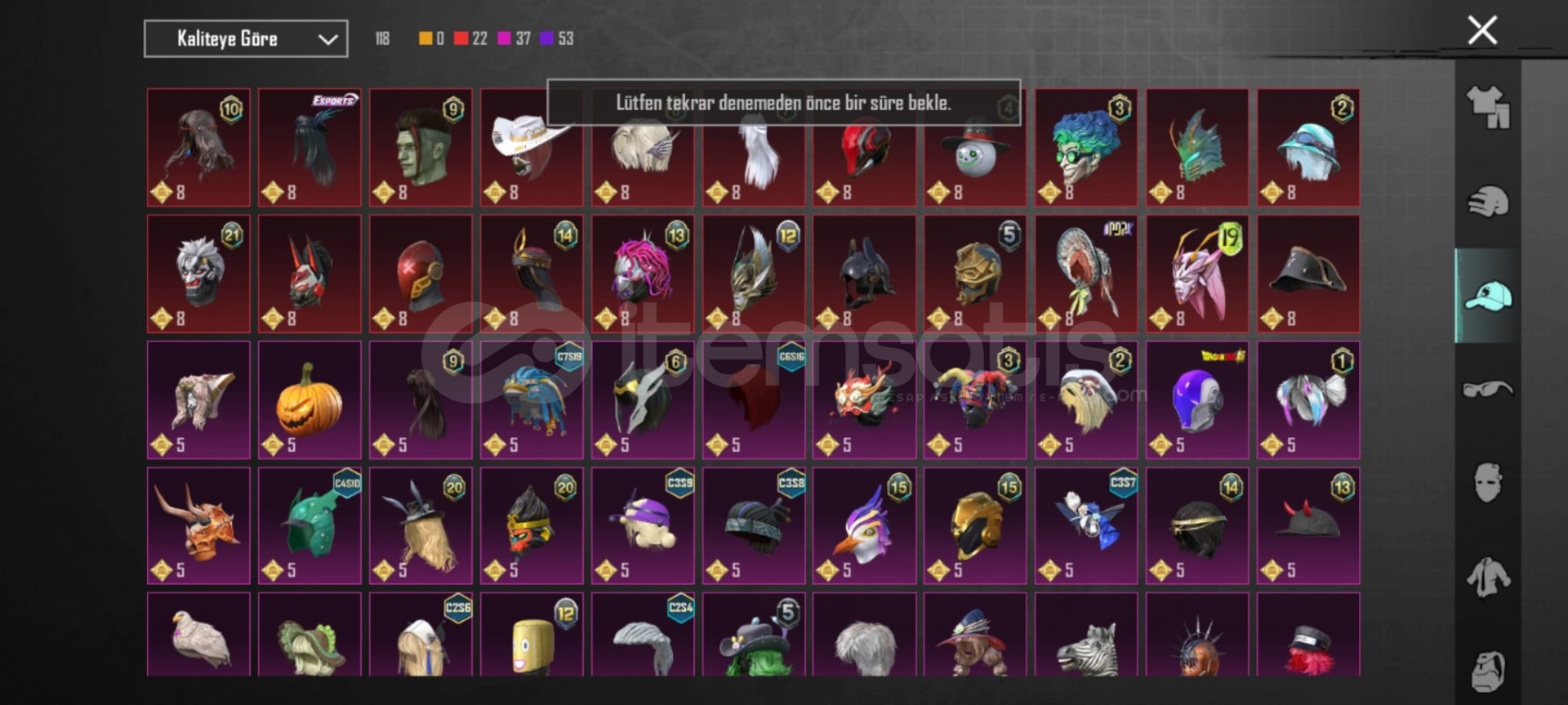This screenshot has height=705, width=1568.
Task: Select the purple rarity filter with 53 items
Action: click(x=556, y=38)
